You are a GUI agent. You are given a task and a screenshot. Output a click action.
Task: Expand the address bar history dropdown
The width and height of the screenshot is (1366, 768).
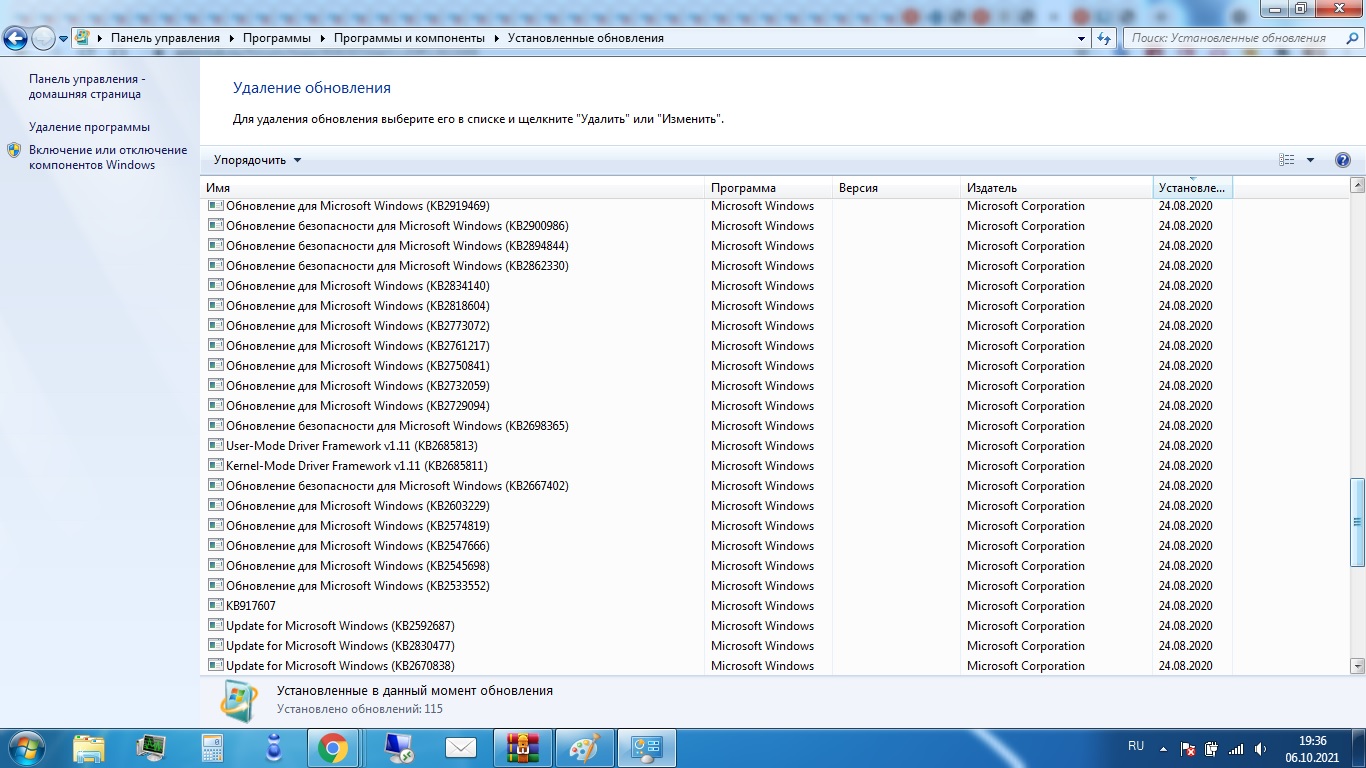coord(1081,38)
